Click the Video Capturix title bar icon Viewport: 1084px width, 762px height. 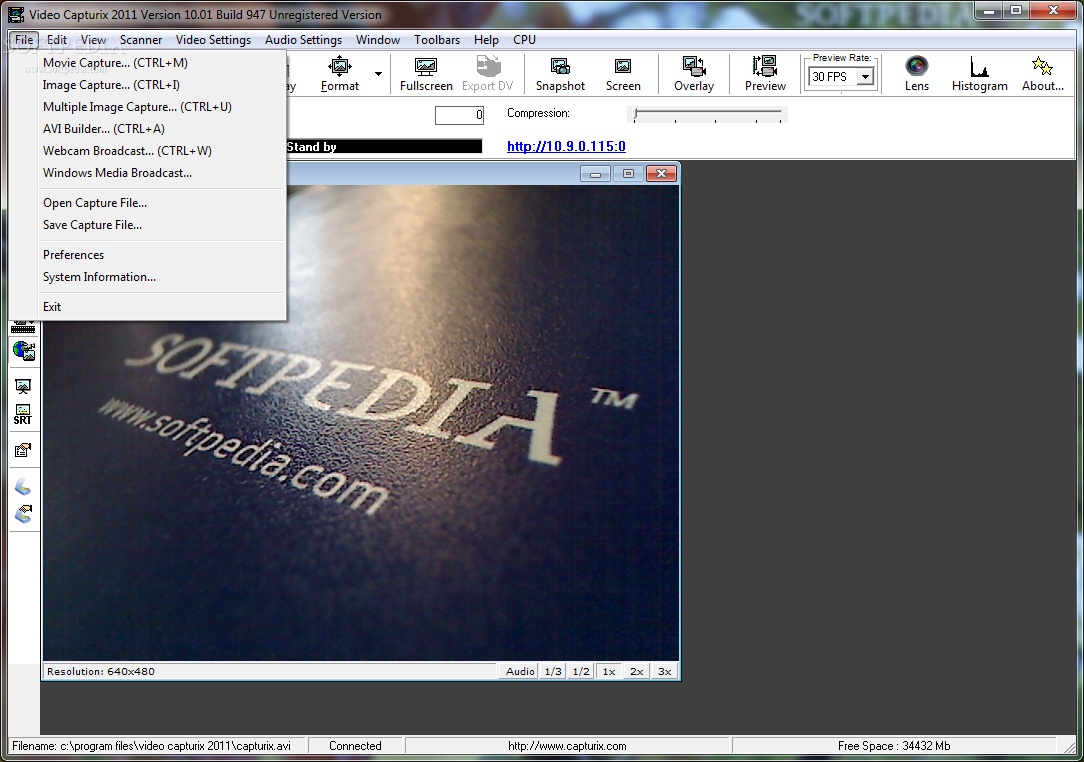(x=15, y=14)
